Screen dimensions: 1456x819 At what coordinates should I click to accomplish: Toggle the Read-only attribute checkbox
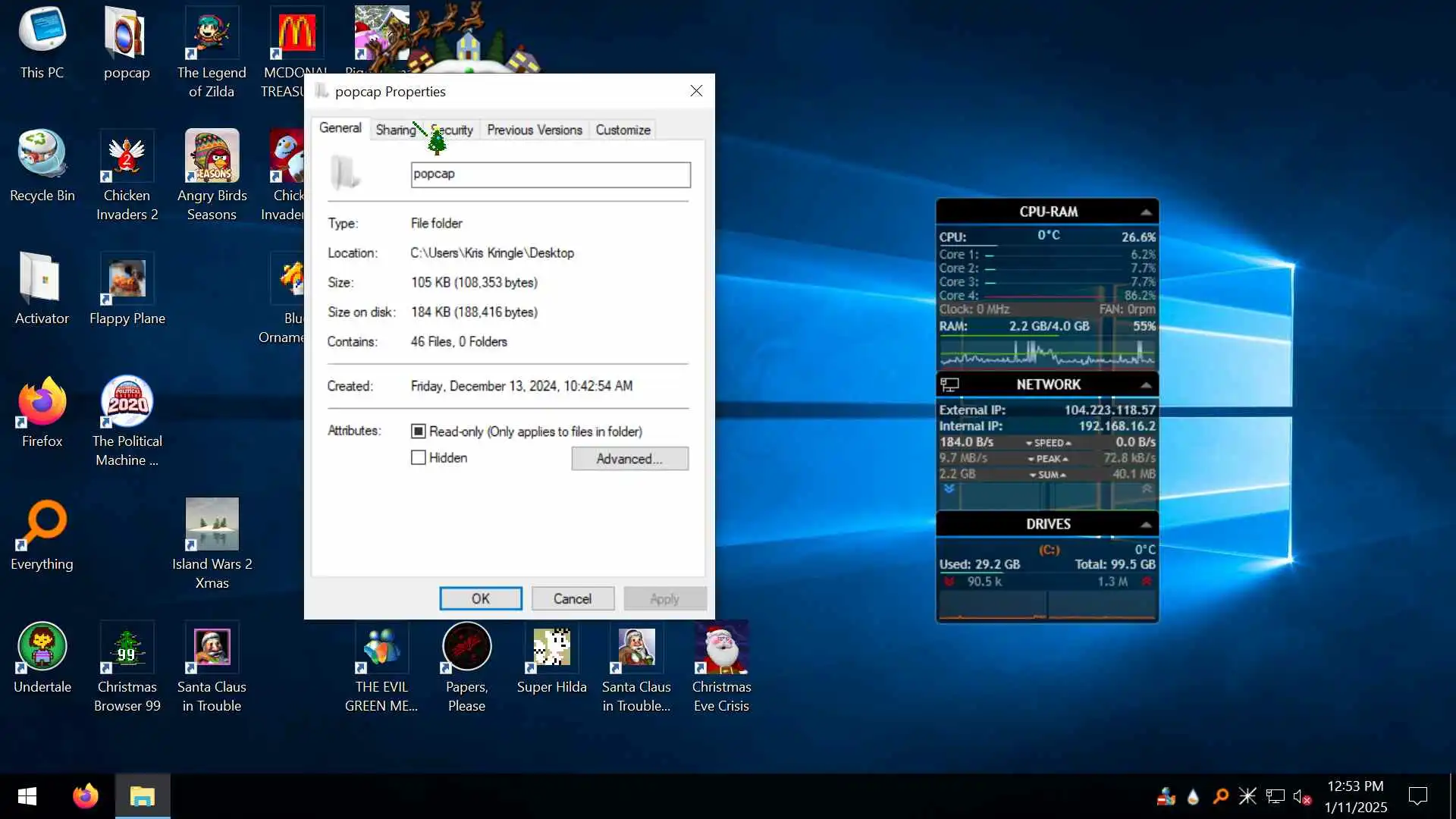click(418, 431)
